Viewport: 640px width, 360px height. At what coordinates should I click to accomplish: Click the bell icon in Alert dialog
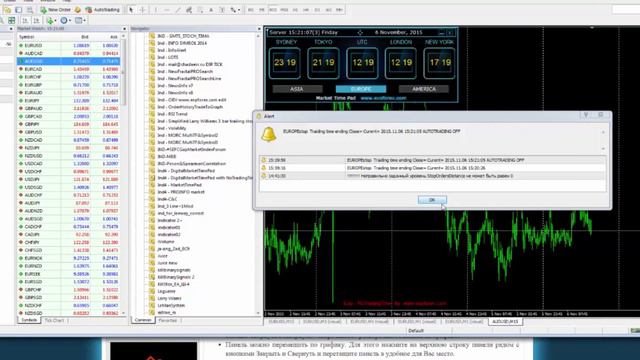tap(269, 134)
